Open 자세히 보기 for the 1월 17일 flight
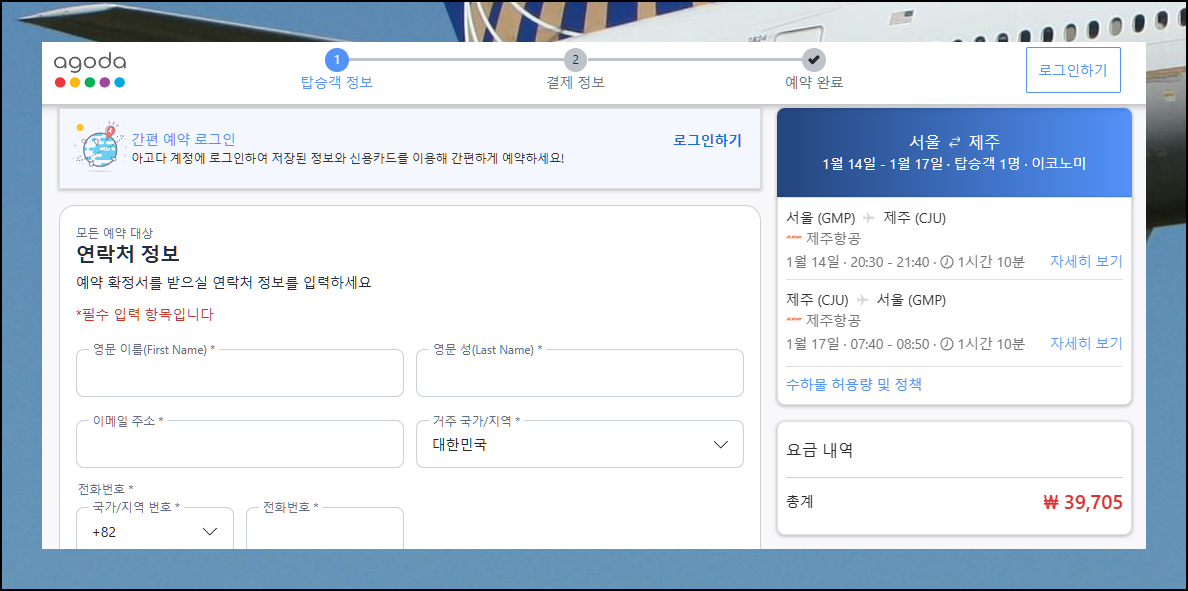This screenshot has height=591, width=1188. click(x=1086, y=344)
